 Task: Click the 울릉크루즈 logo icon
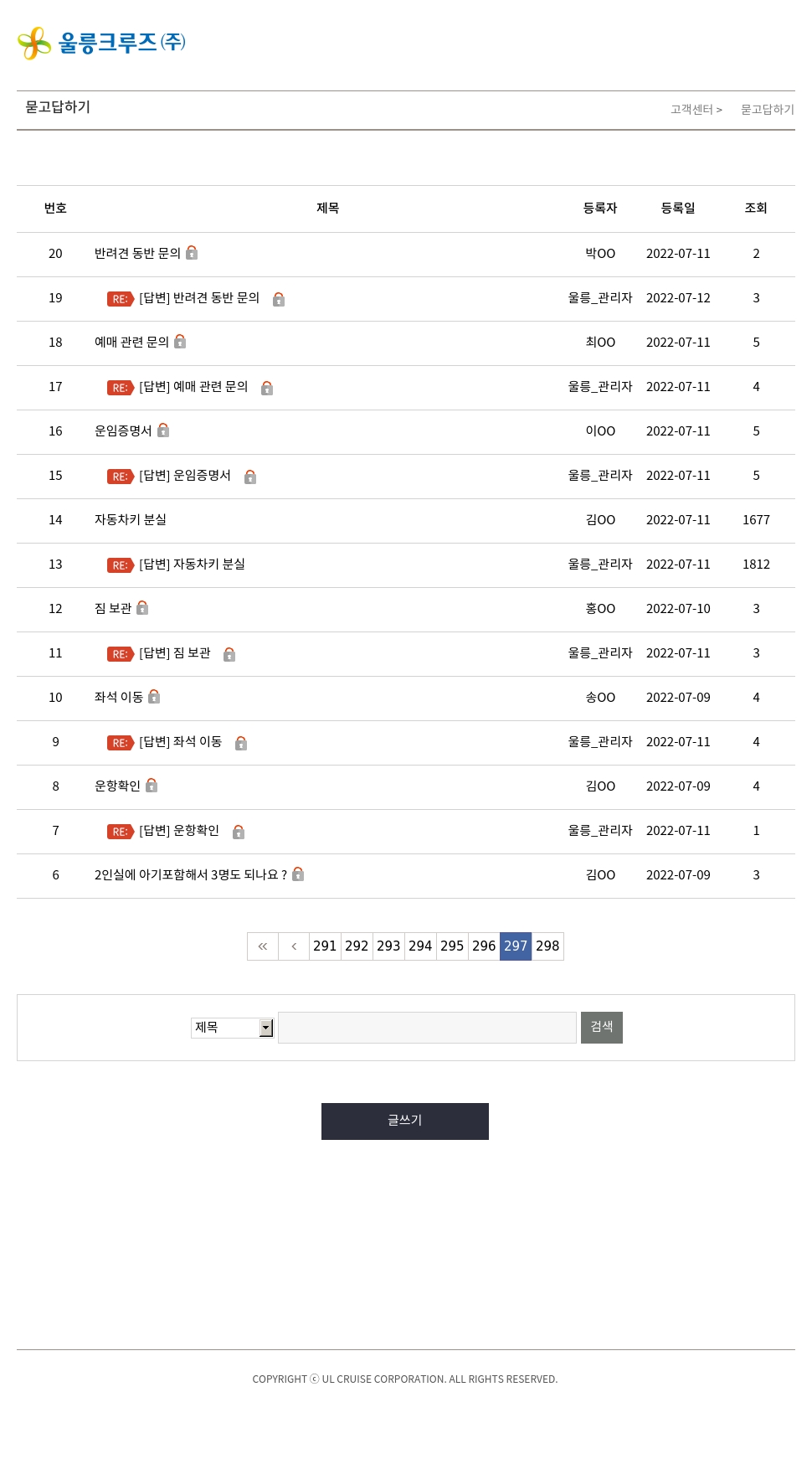[34, 43]
